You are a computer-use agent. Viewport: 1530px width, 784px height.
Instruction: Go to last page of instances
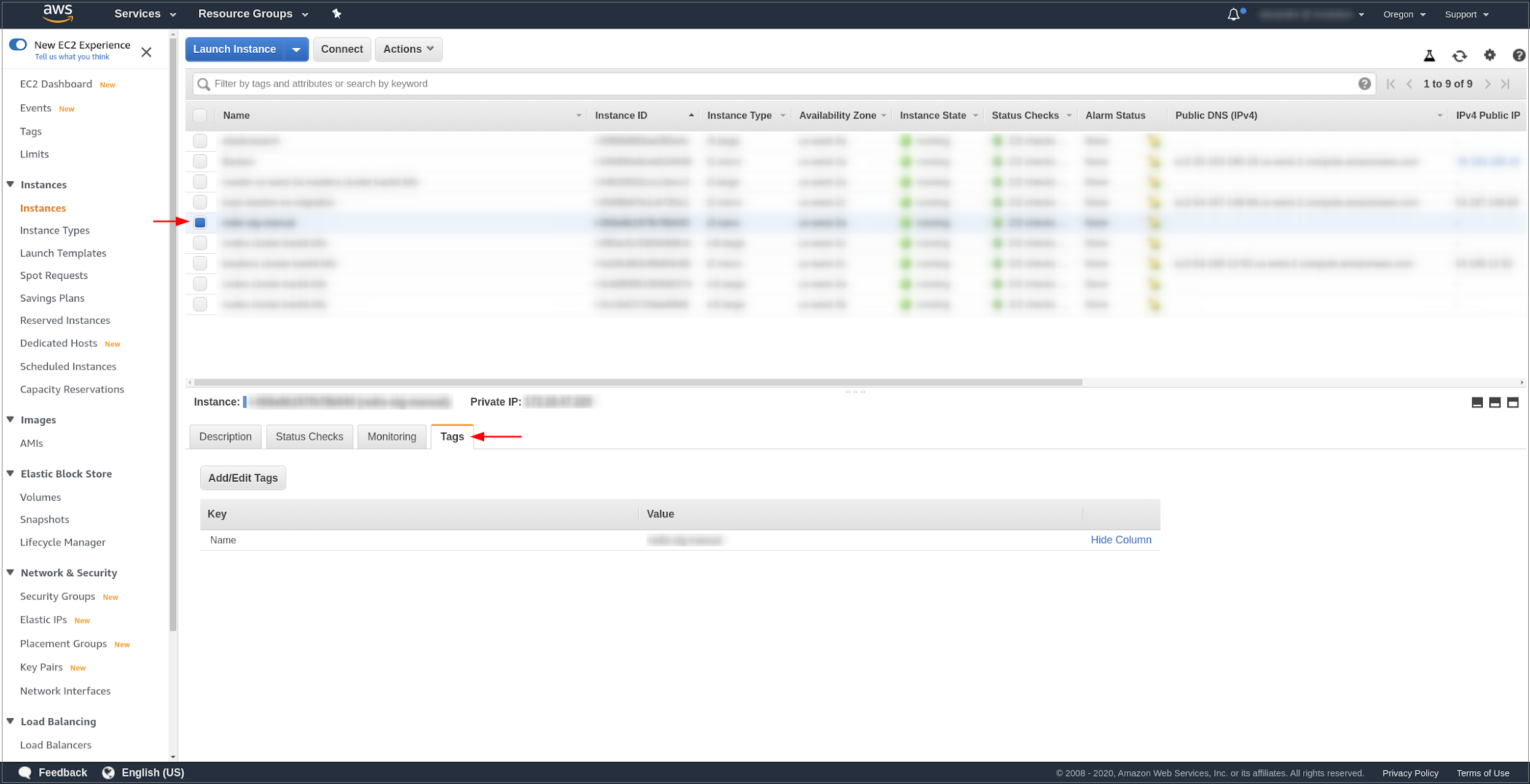(x=1505, y=84)
